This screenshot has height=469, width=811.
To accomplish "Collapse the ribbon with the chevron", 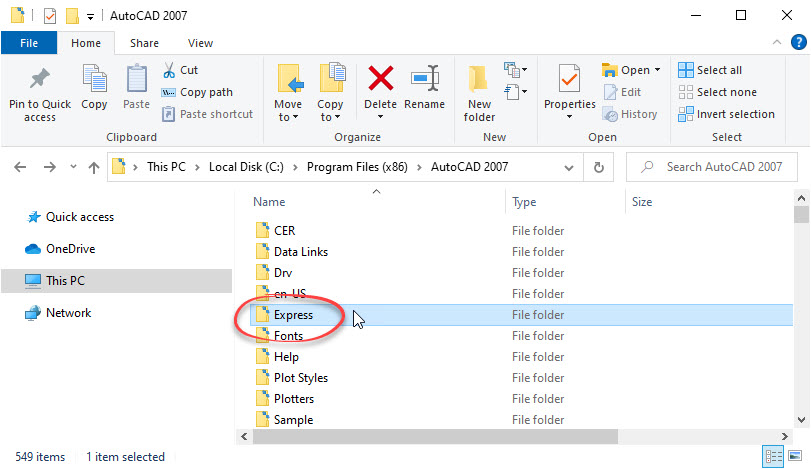I will pyautogui.click(x=777, y=42).
